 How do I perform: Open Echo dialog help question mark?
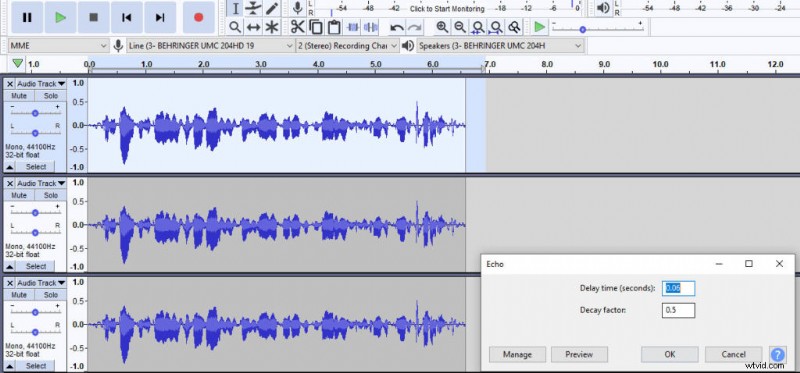[777, 354]
